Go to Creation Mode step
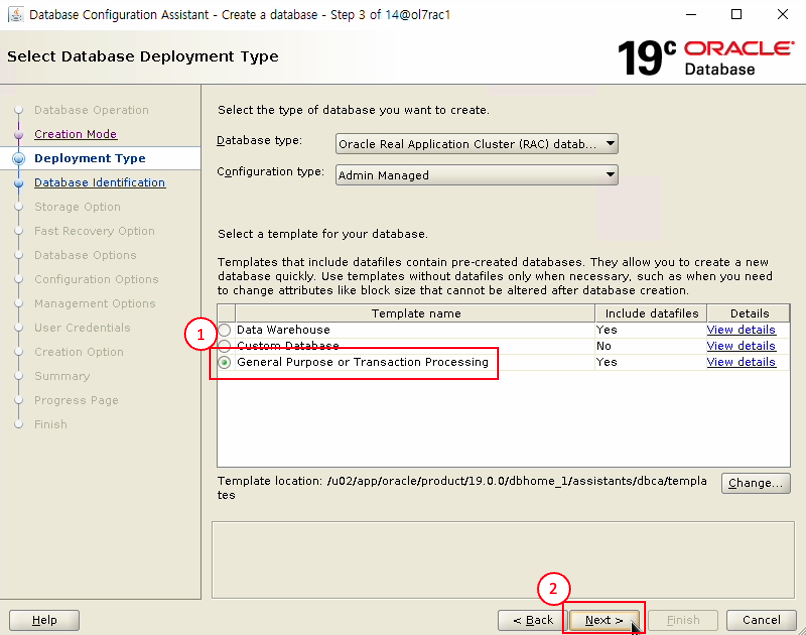 [x=76, y=134]
